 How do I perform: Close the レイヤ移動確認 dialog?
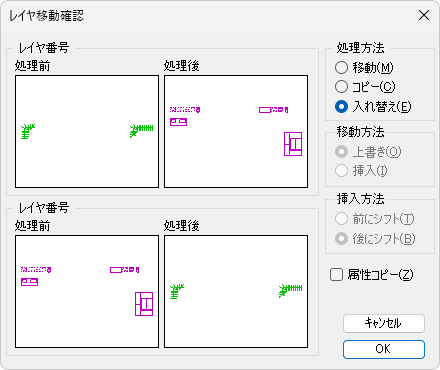click(424, 15)
